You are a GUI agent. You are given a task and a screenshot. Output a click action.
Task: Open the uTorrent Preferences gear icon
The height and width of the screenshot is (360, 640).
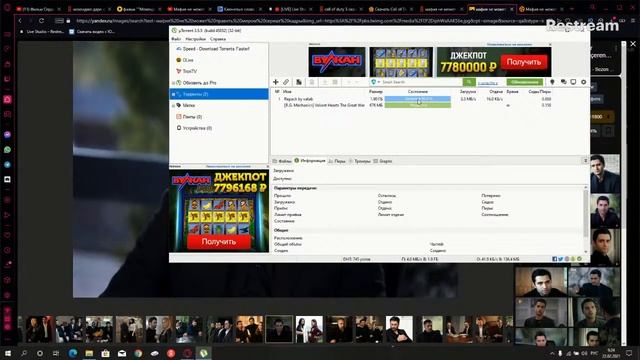click(x=584, y=82)
